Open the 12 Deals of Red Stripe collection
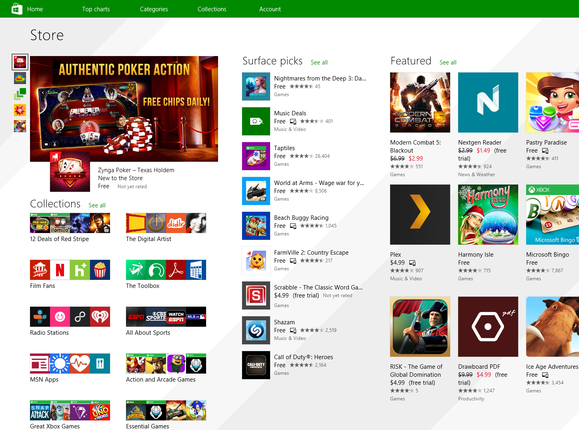 pyautogui.click(x=70, y=228)
